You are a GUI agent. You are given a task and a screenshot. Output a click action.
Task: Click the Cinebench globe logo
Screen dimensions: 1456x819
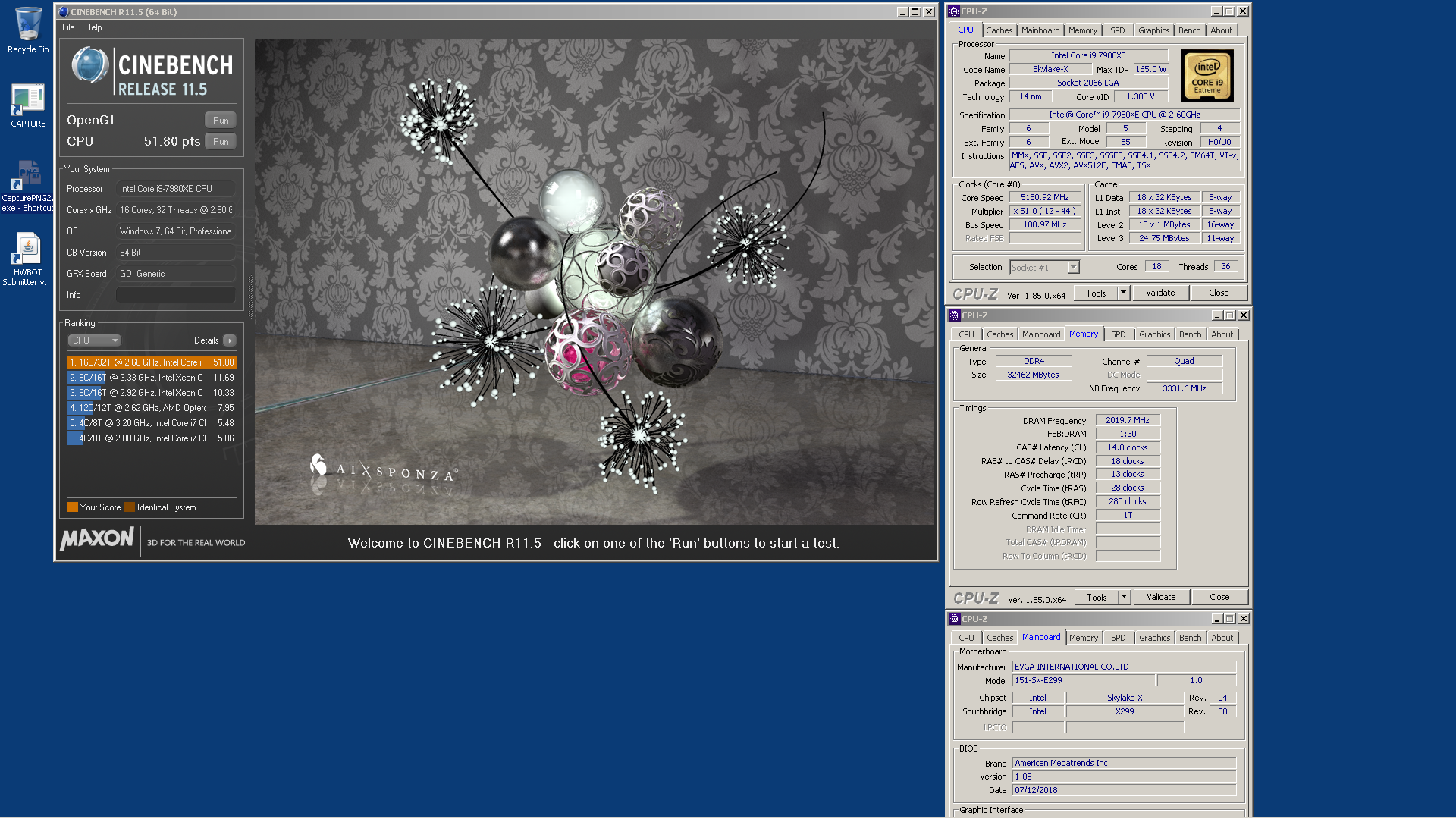coord(90,65)
